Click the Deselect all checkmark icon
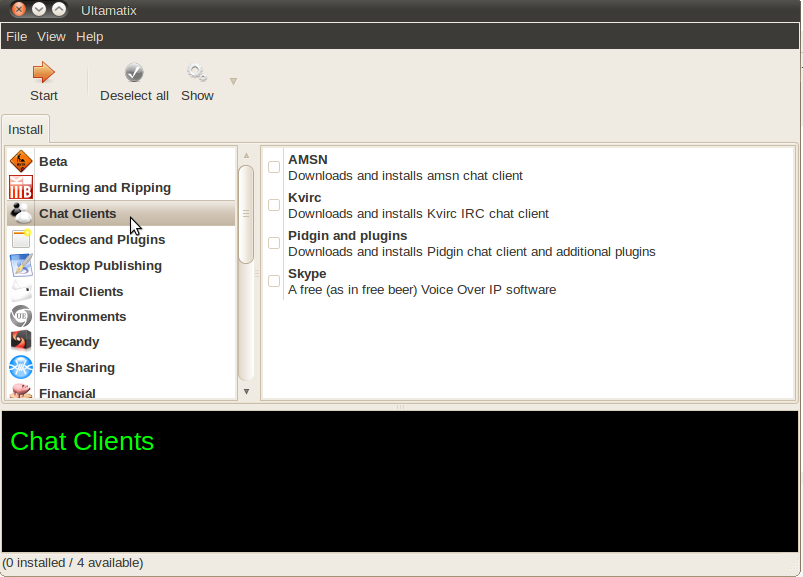Screen dimensions: 803x577 (x=134, y=73)
